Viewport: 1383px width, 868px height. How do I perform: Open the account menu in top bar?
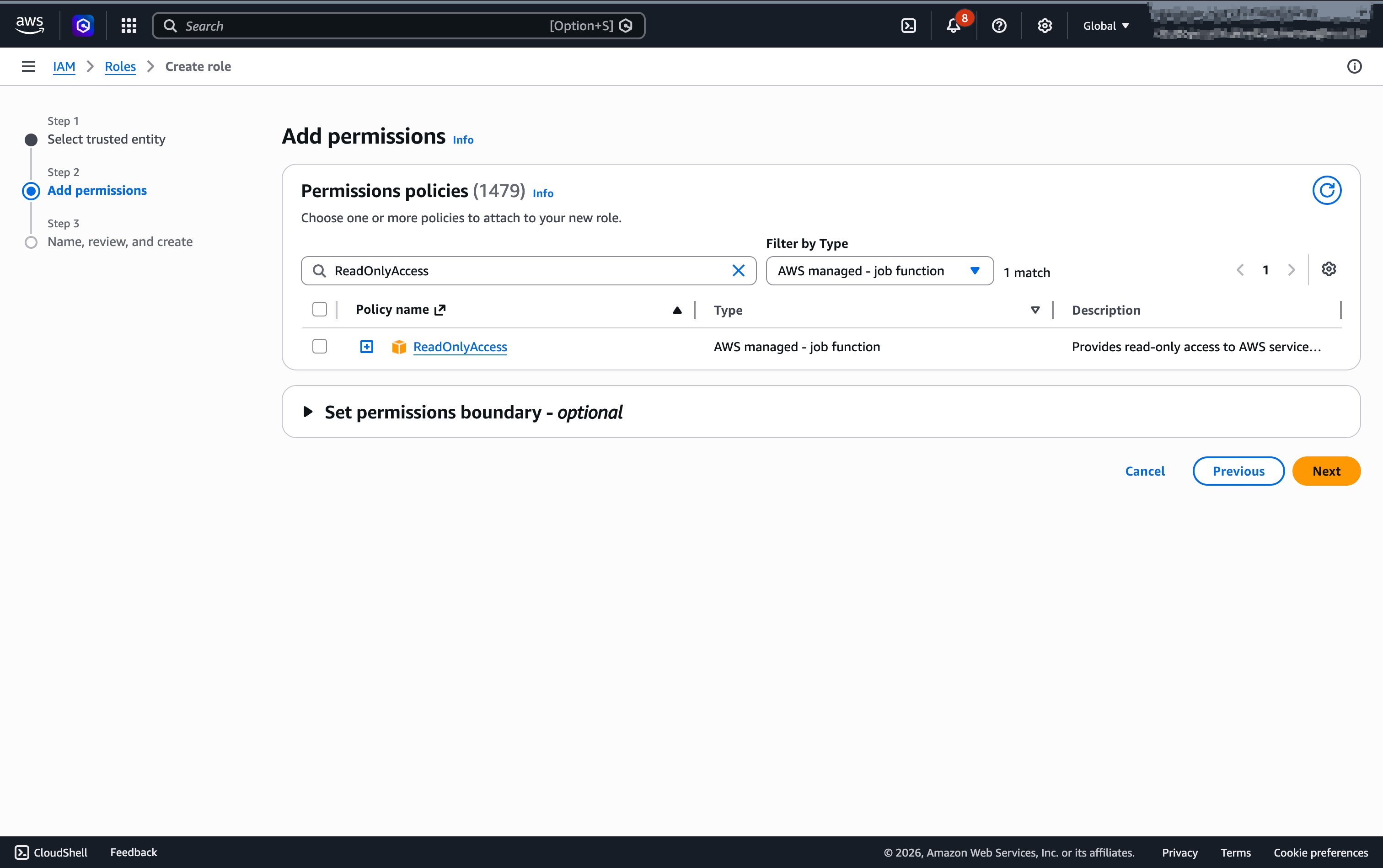click(1261, 23)
